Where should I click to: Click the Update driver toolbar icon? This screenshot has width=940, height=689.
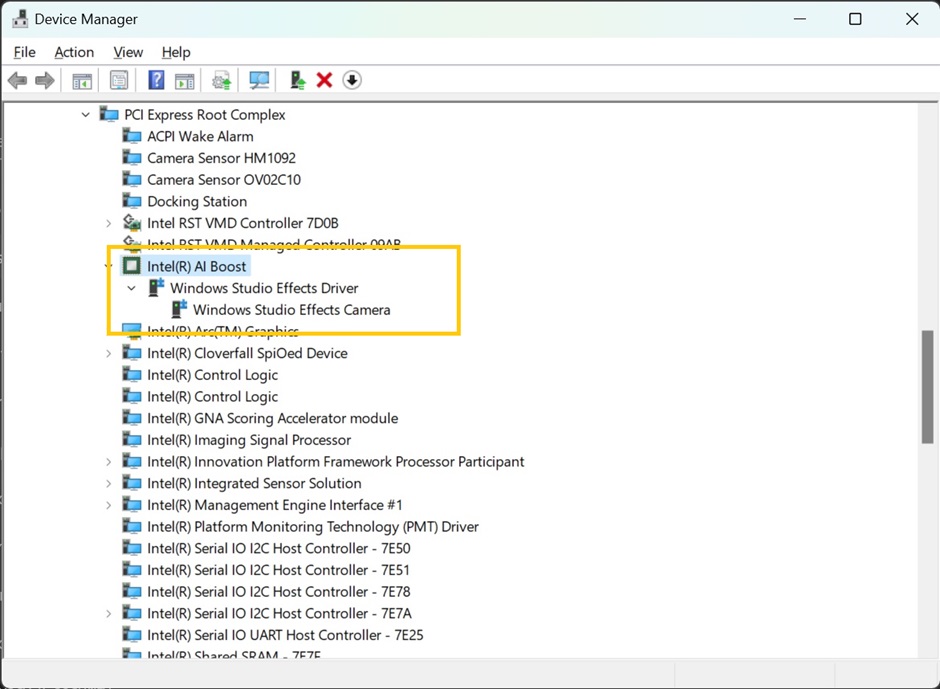point(222,80)
